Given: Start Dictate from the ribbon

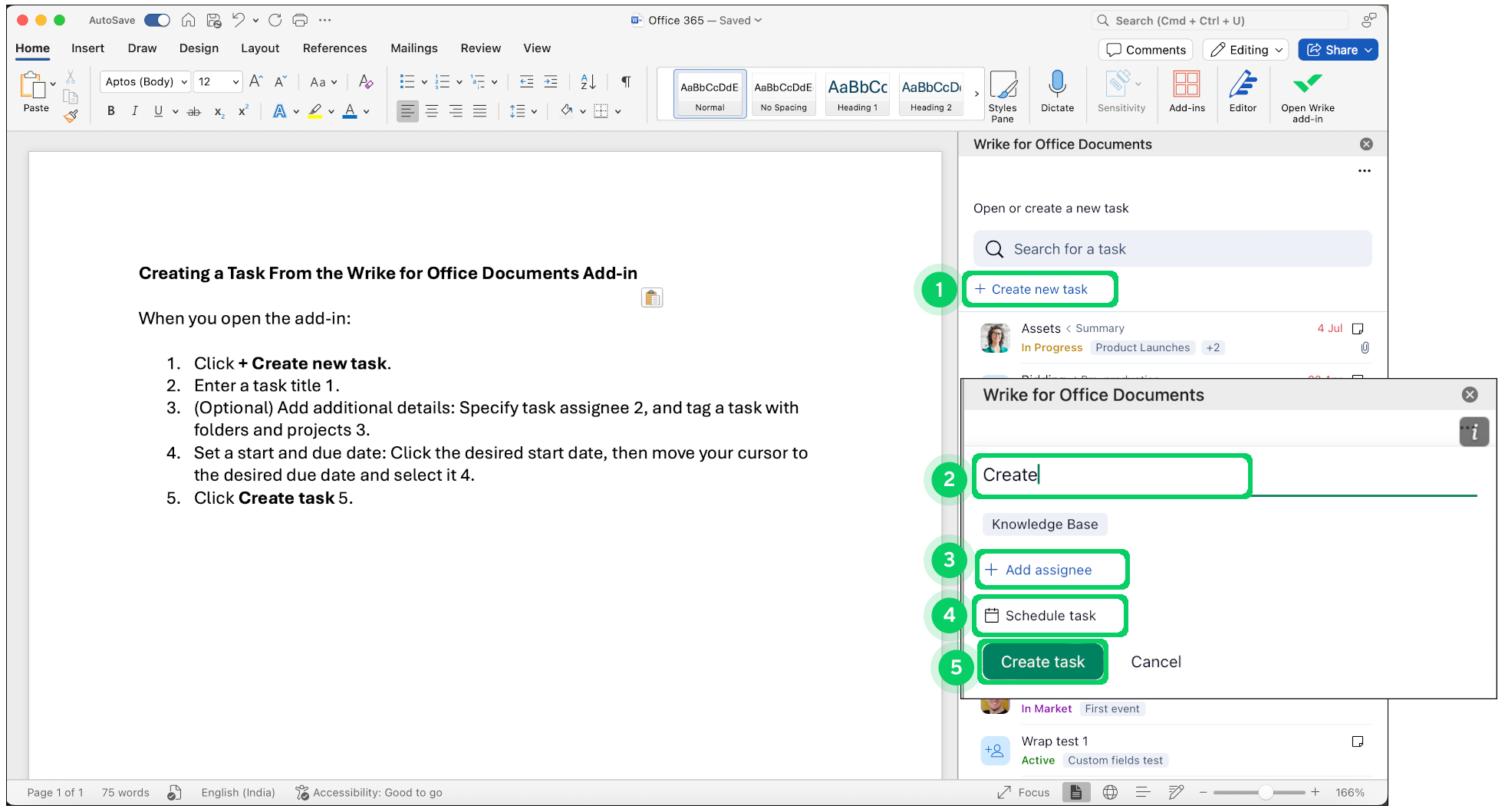Looking at the screenshot, I should tap(1057, 92).
